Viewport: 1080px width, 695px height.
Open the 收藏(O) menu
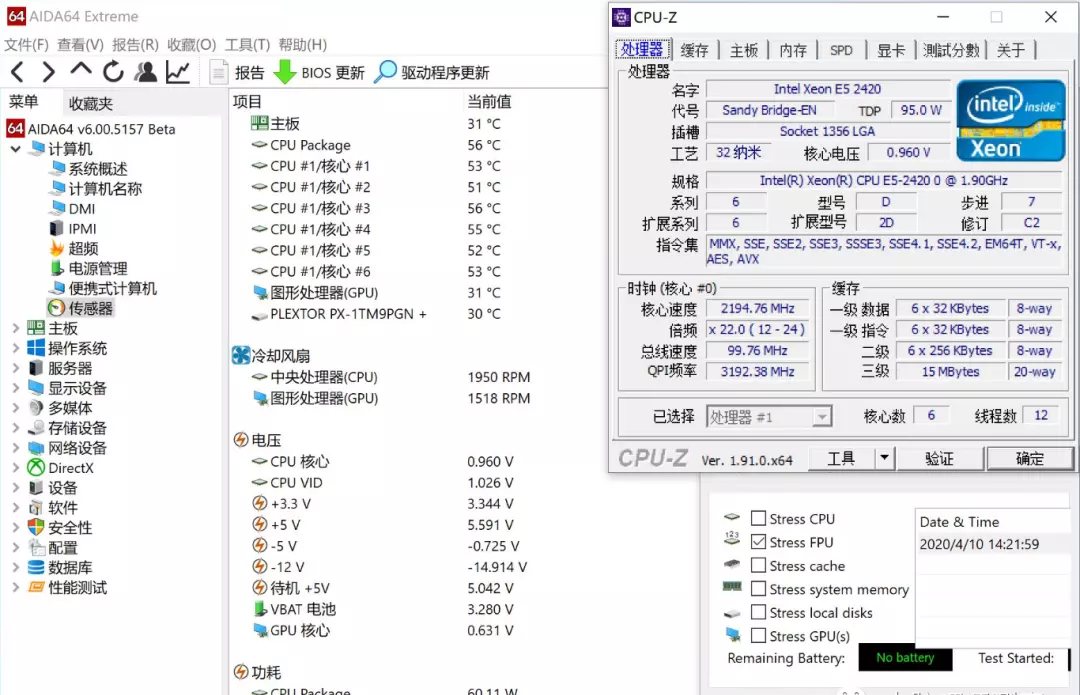[191, 45]
